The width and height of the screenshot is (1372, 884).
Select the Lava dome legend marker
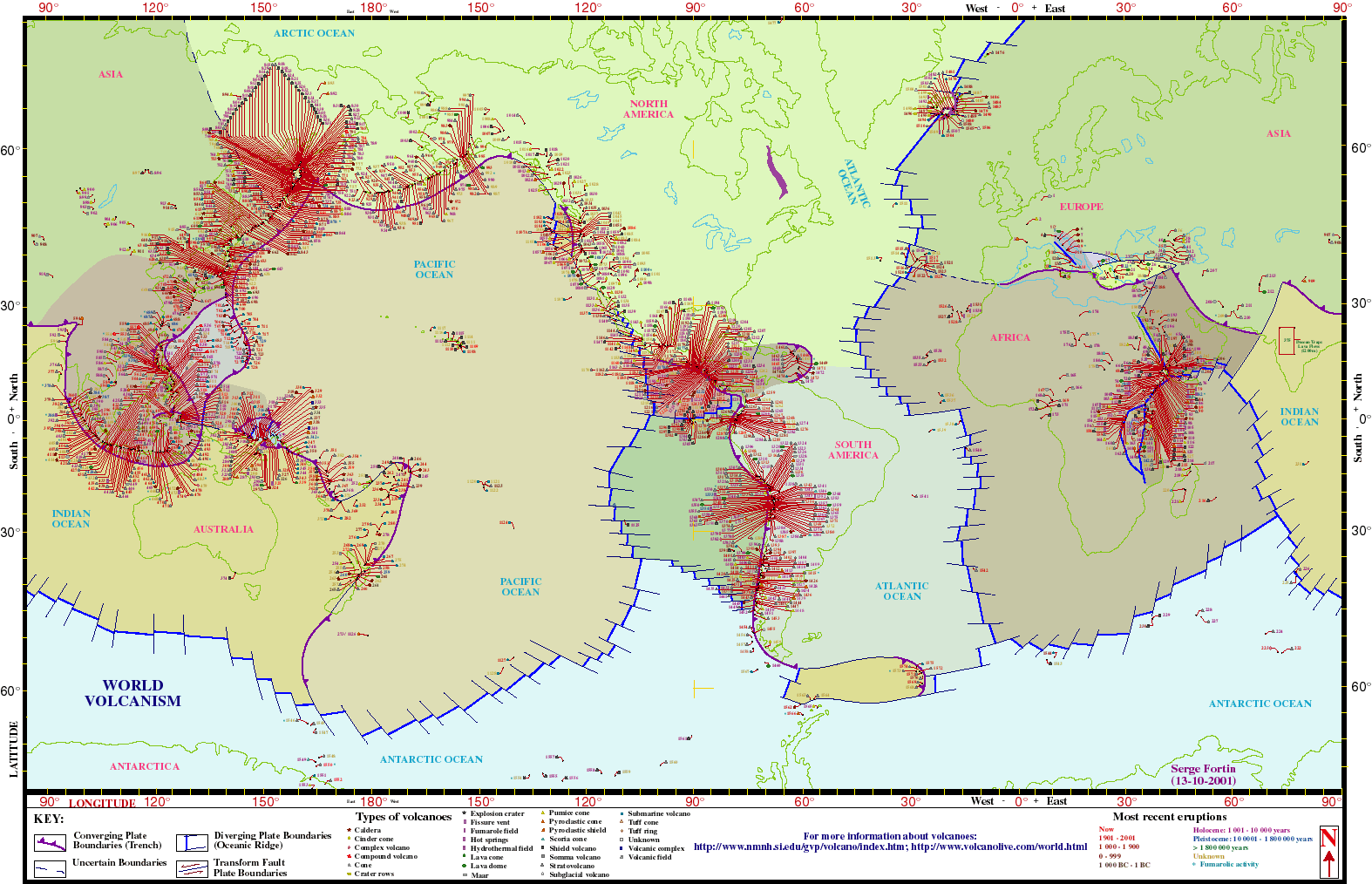click(x=465, y=866)
